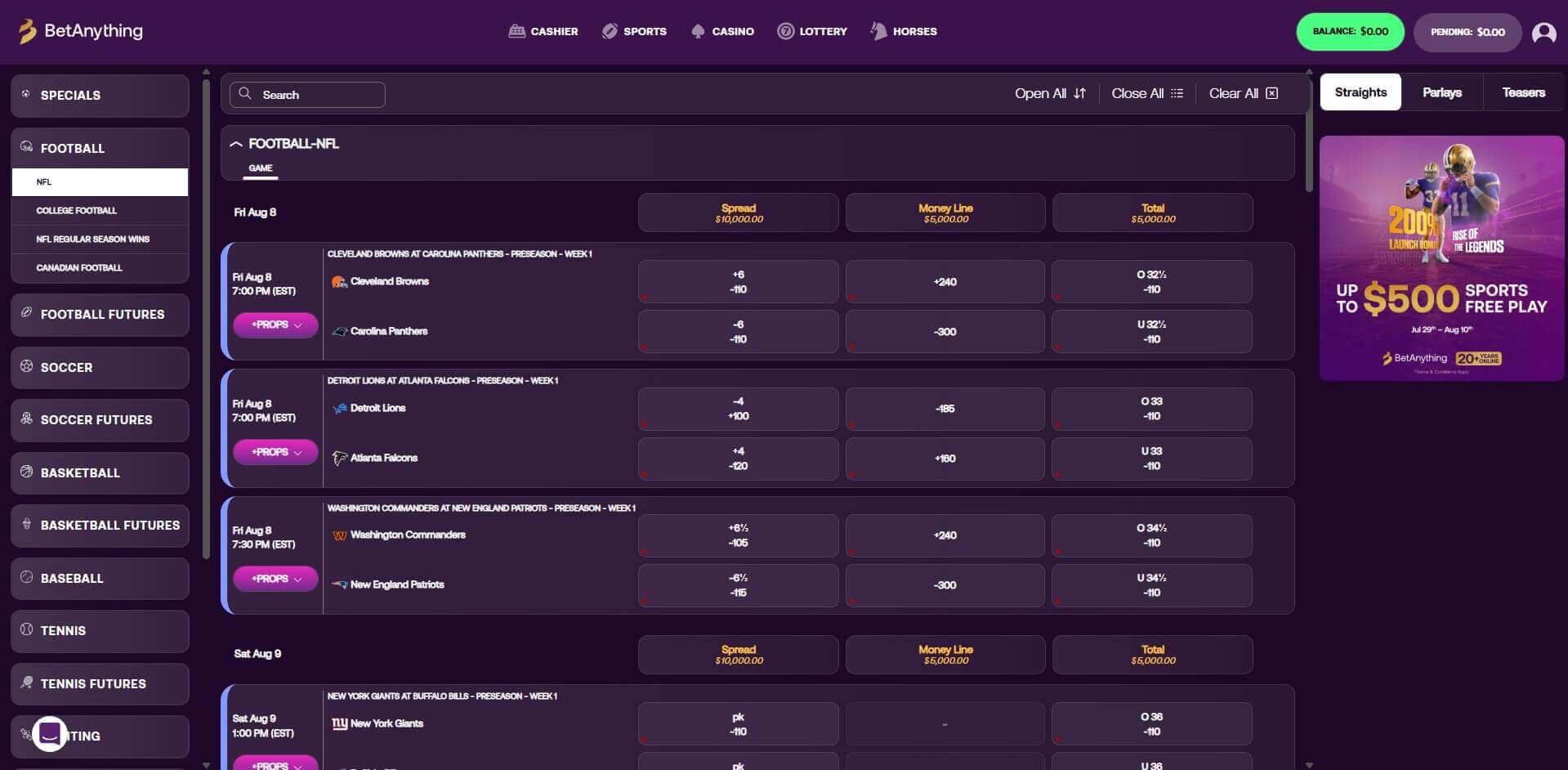Viewport: 1568px width, 770px height.
Task: Toggle Detroit Lions -4 spread selection
Action: [x=738, y=409]
